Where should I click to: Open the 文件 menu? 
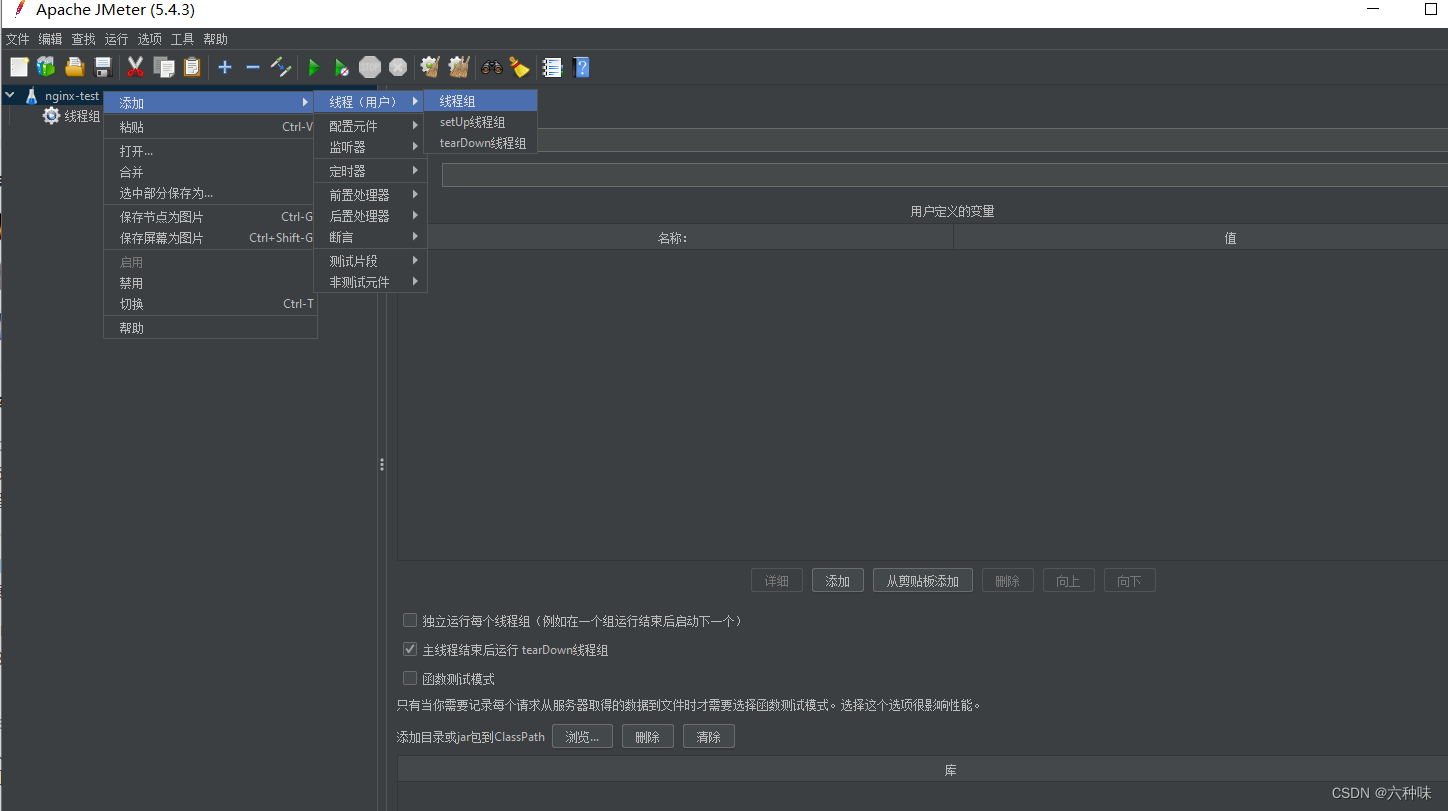[x=18, y=39]
